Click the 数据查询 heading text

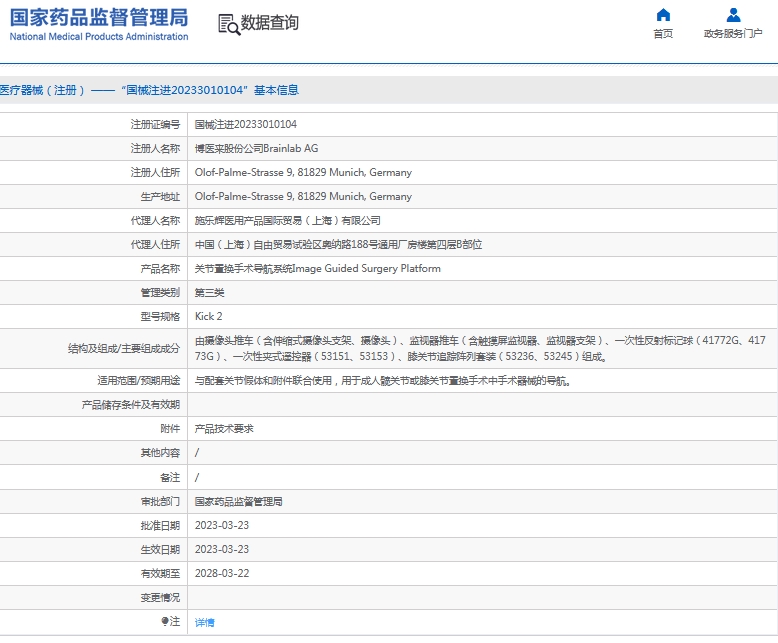(269, 23)
